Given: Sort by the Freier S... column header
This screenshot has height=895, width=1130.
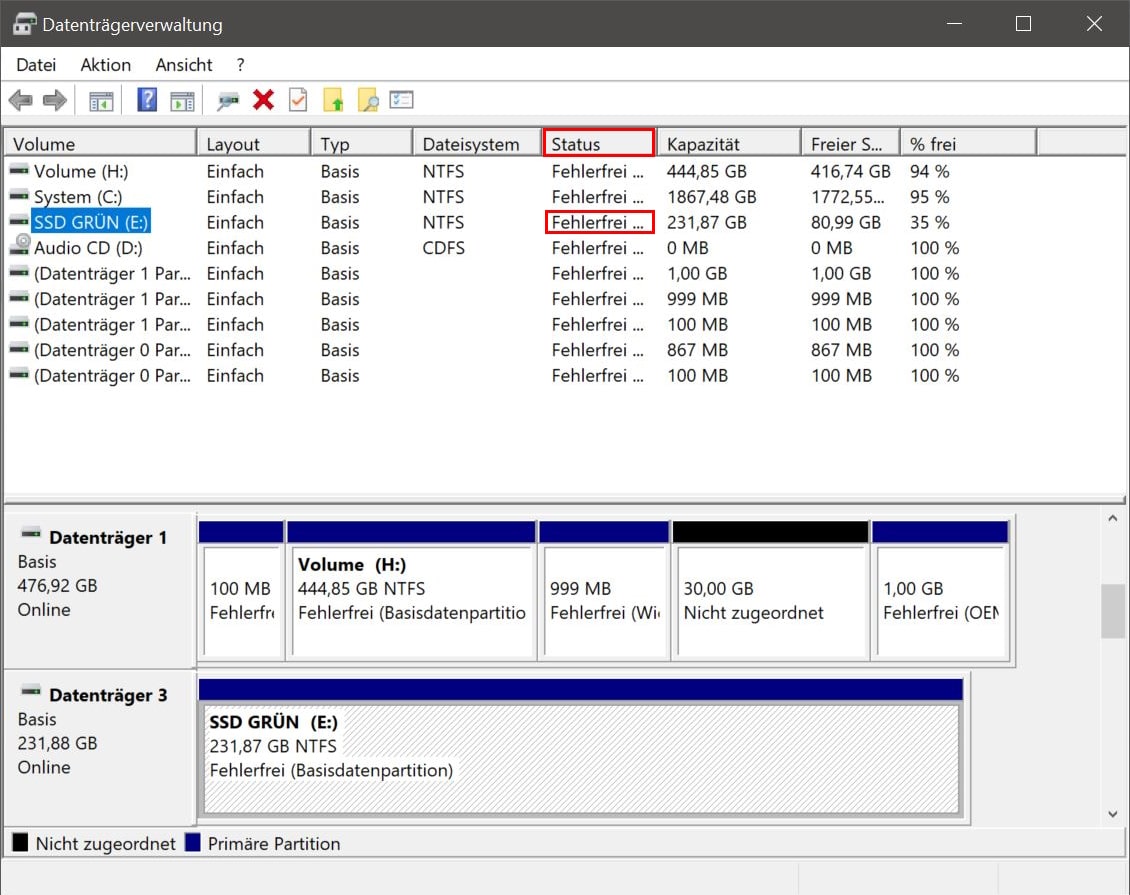Looking at the screenshot, I should coord(850,143).
